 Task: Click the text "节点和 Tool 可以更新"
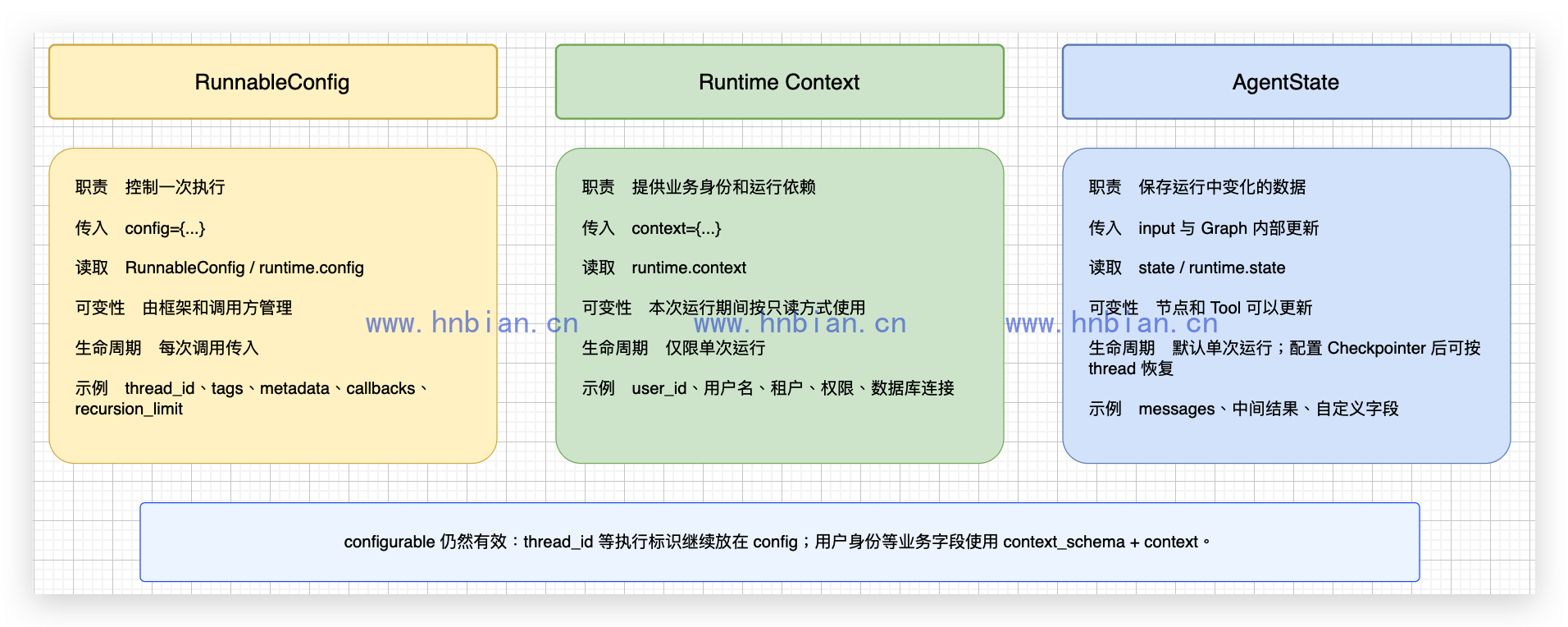[x=1234, y=308]
